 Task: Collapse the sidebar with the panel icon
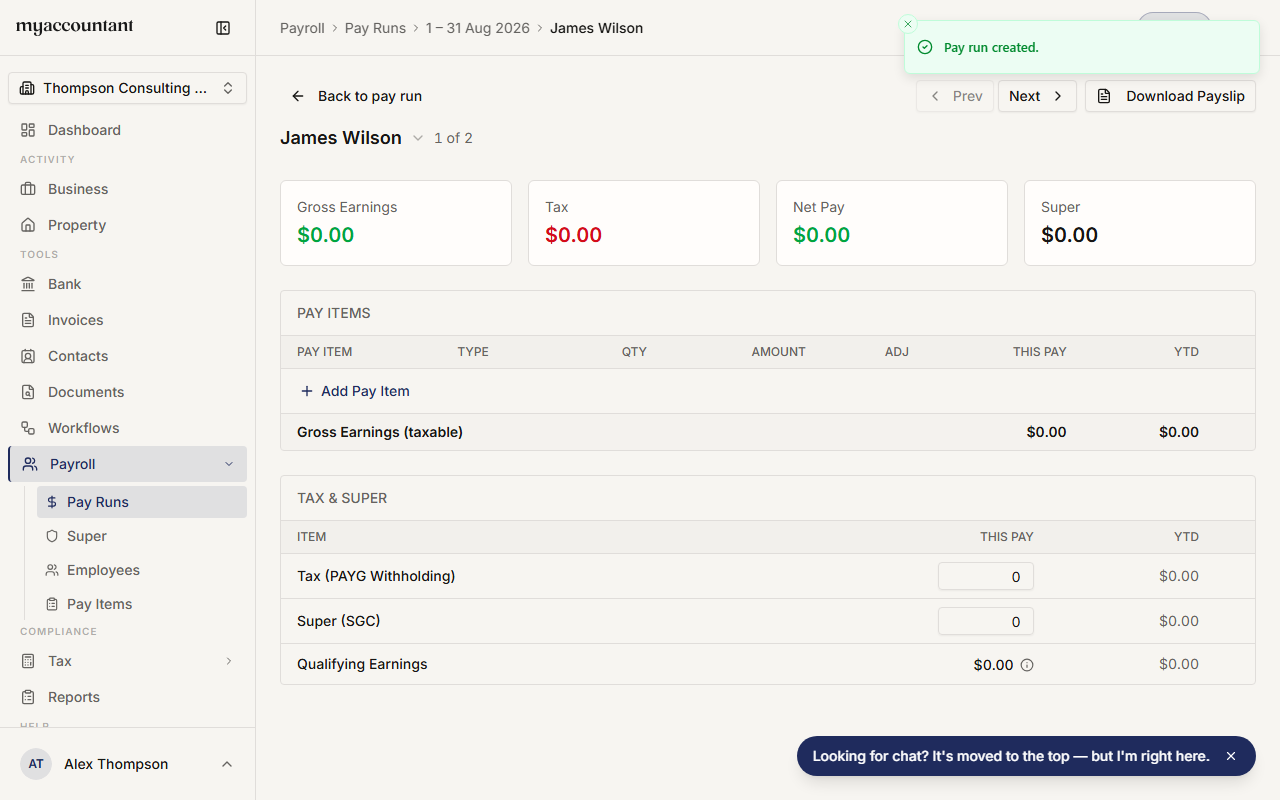[223, 28]
